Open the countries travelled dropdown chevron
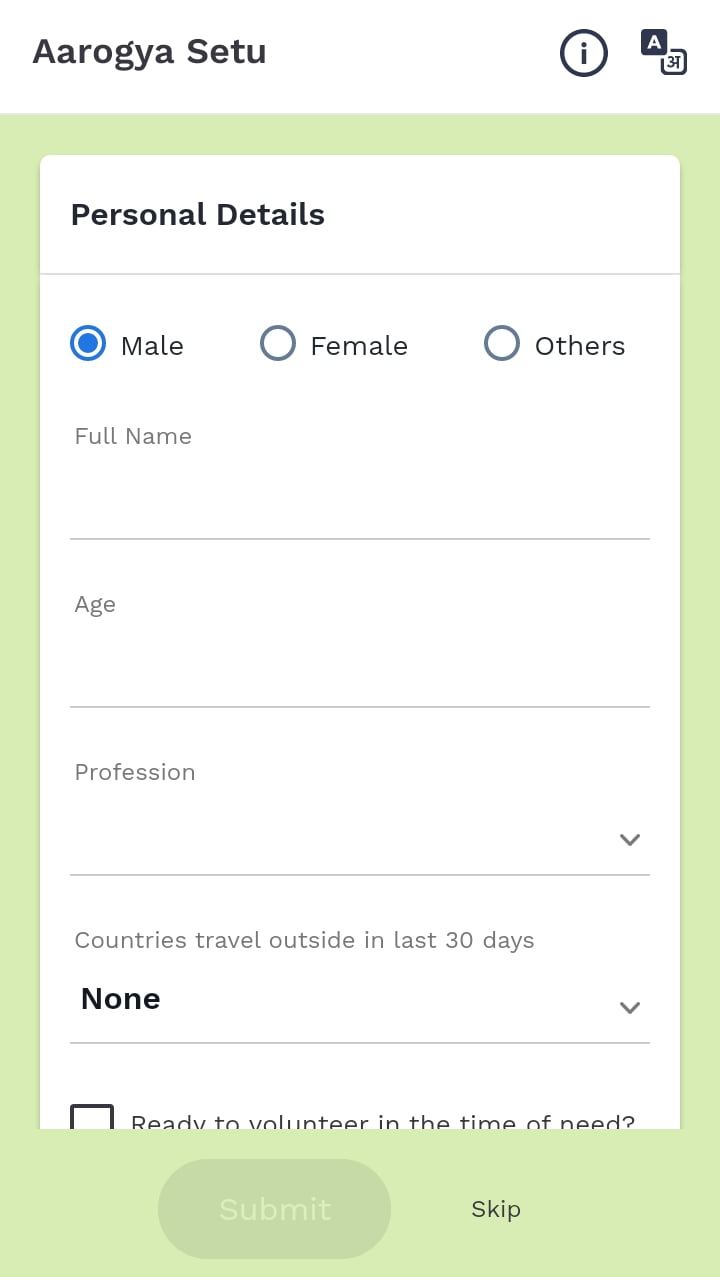 pos(629,1007)
